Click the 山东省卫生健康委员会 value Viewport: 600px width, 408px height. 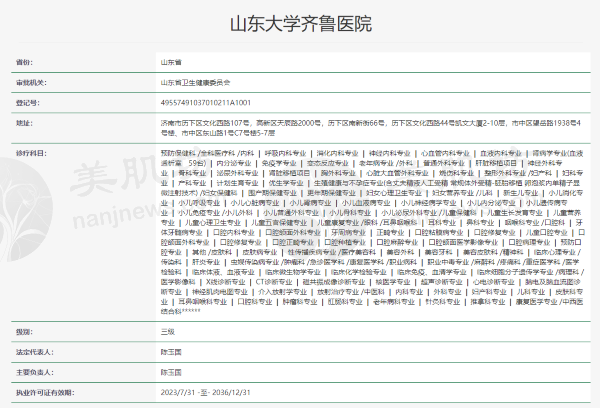click(x=195, y=83)
